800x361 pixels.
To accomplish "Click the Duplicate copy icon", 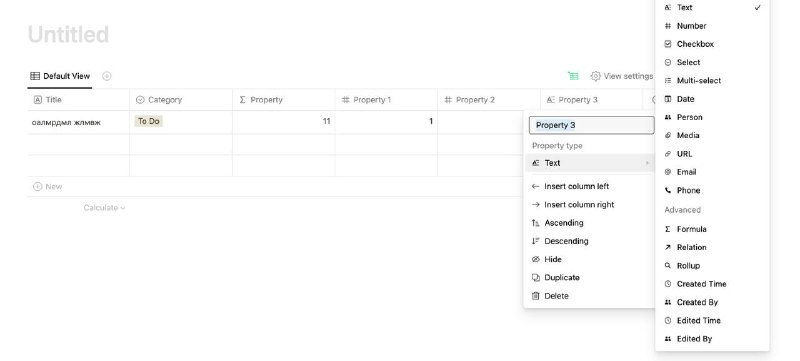I will [x=536, y=277].
